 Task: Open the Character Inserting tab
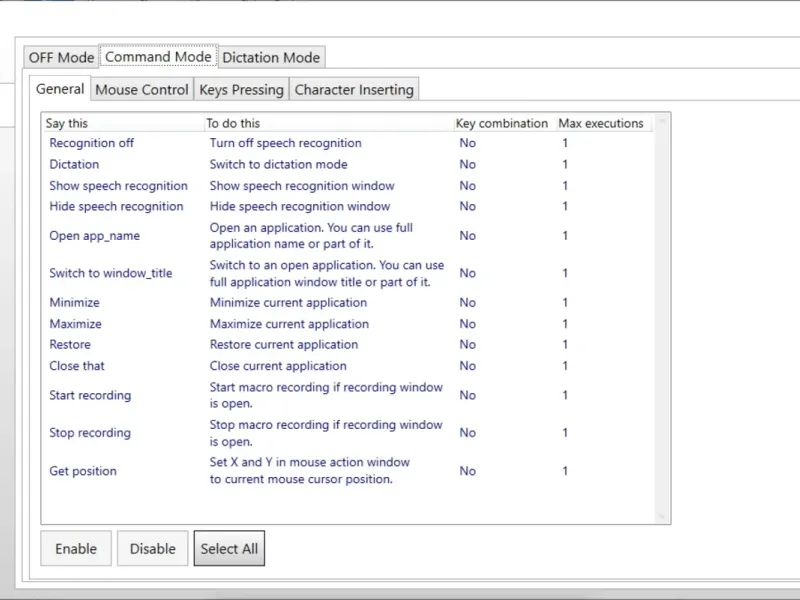coord(354,89)
